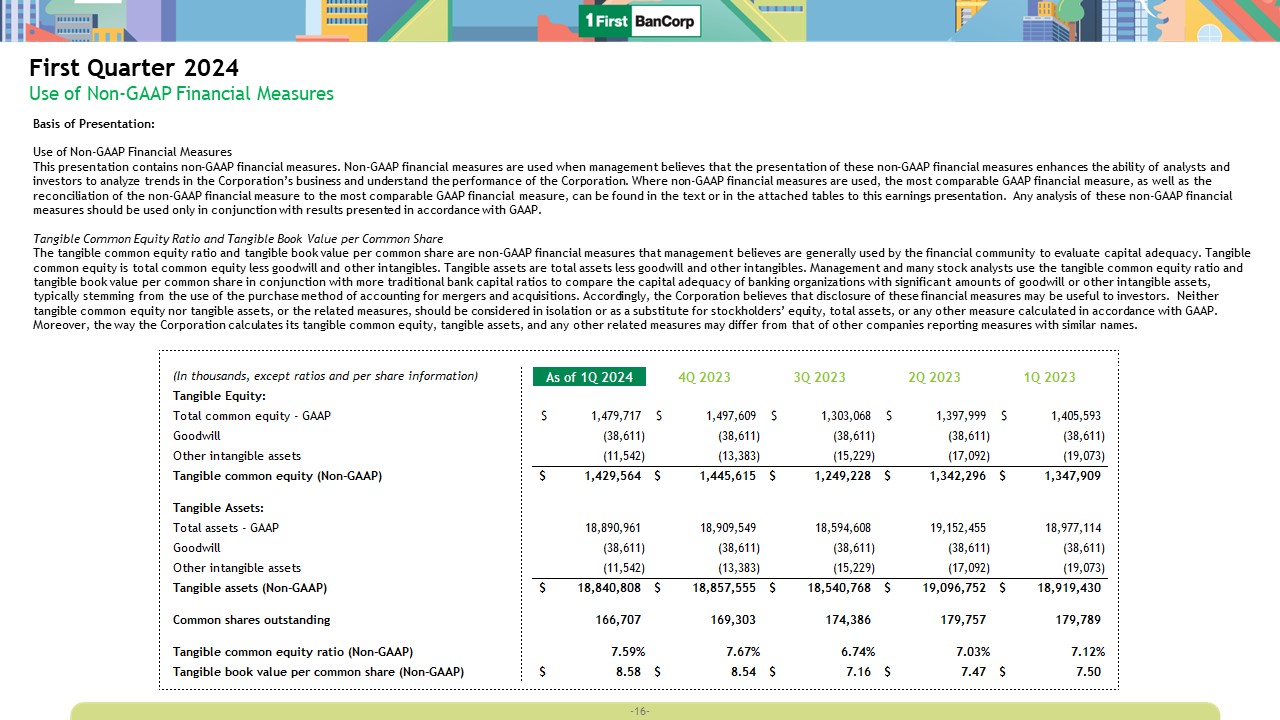This screenshot has height=720, width=1280.
Task: Click the Tangible Assets section label
Action: (x=218, y=508)
